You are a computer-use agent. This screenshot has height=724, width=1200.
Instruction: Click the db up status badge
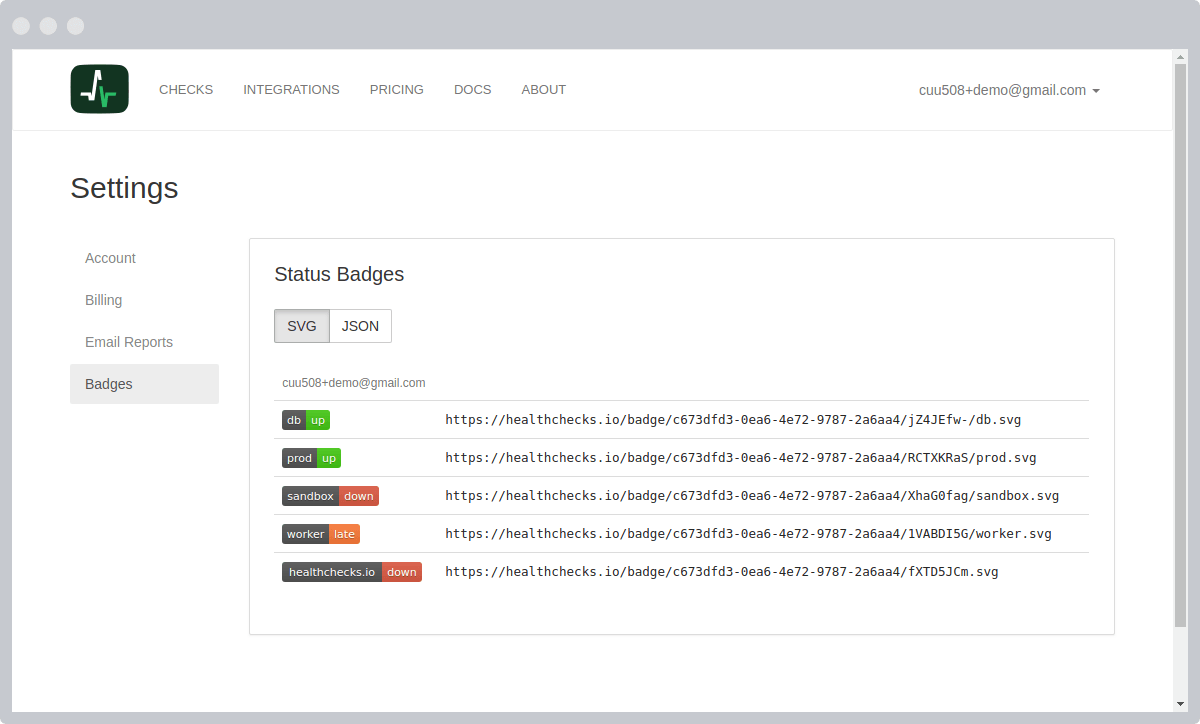coord(305,420)
